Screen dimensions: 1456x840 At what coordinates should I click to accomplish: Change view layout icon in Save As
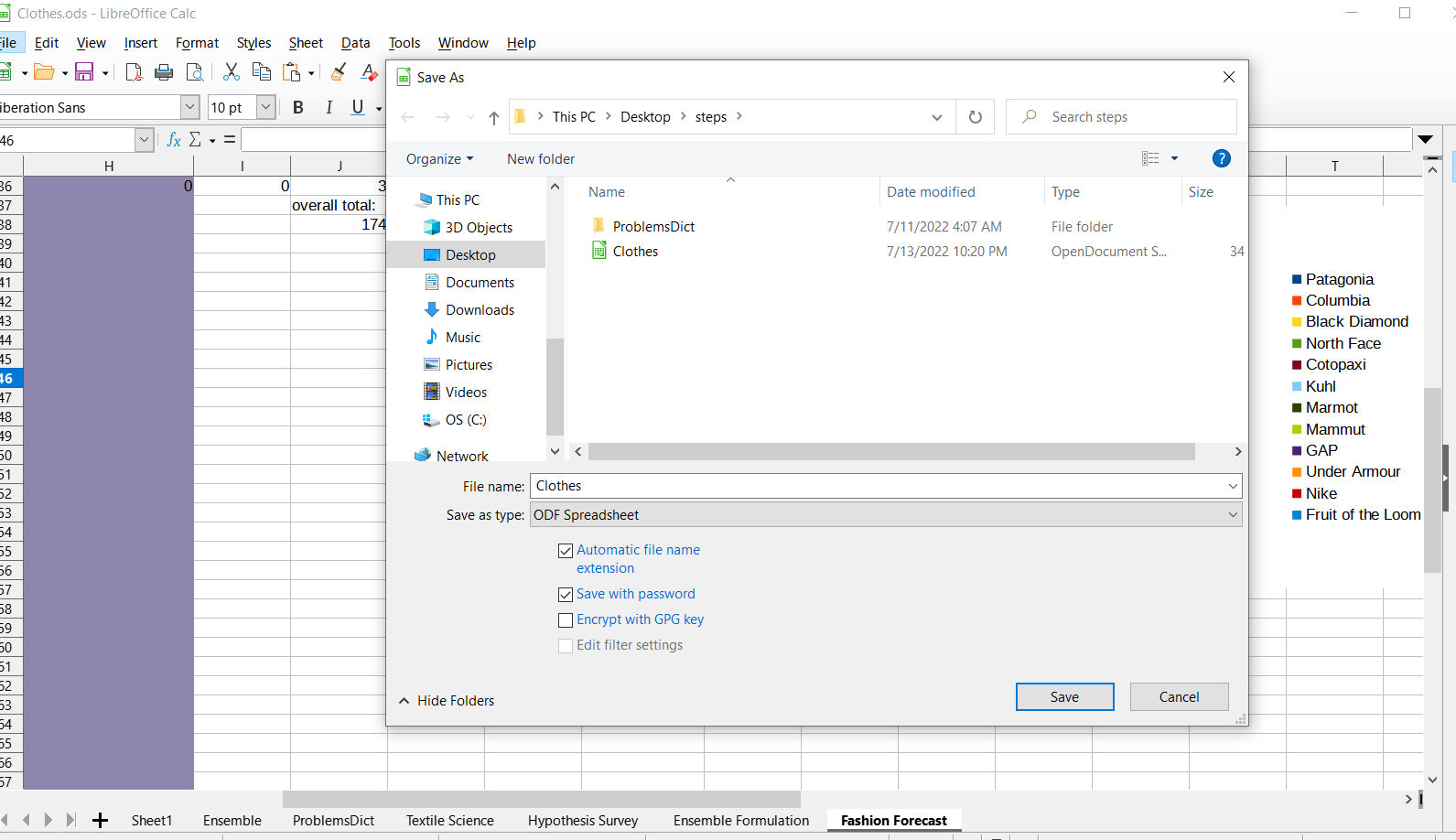[x=1151, y=158]
